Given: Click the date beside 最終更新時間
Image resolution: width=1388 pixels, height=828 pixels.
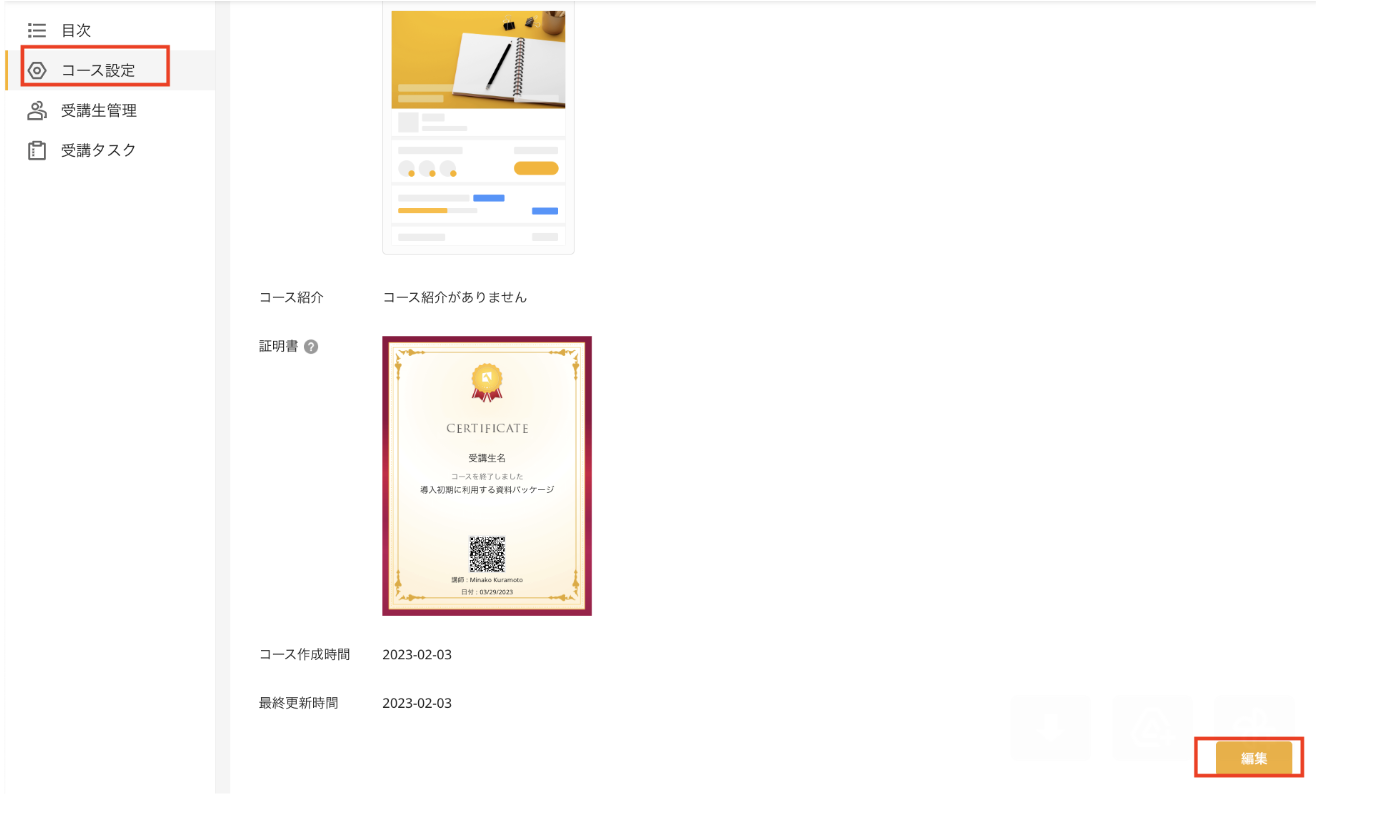Looking at the screenshot, I should pyautogui.click(x=417, y=703).
